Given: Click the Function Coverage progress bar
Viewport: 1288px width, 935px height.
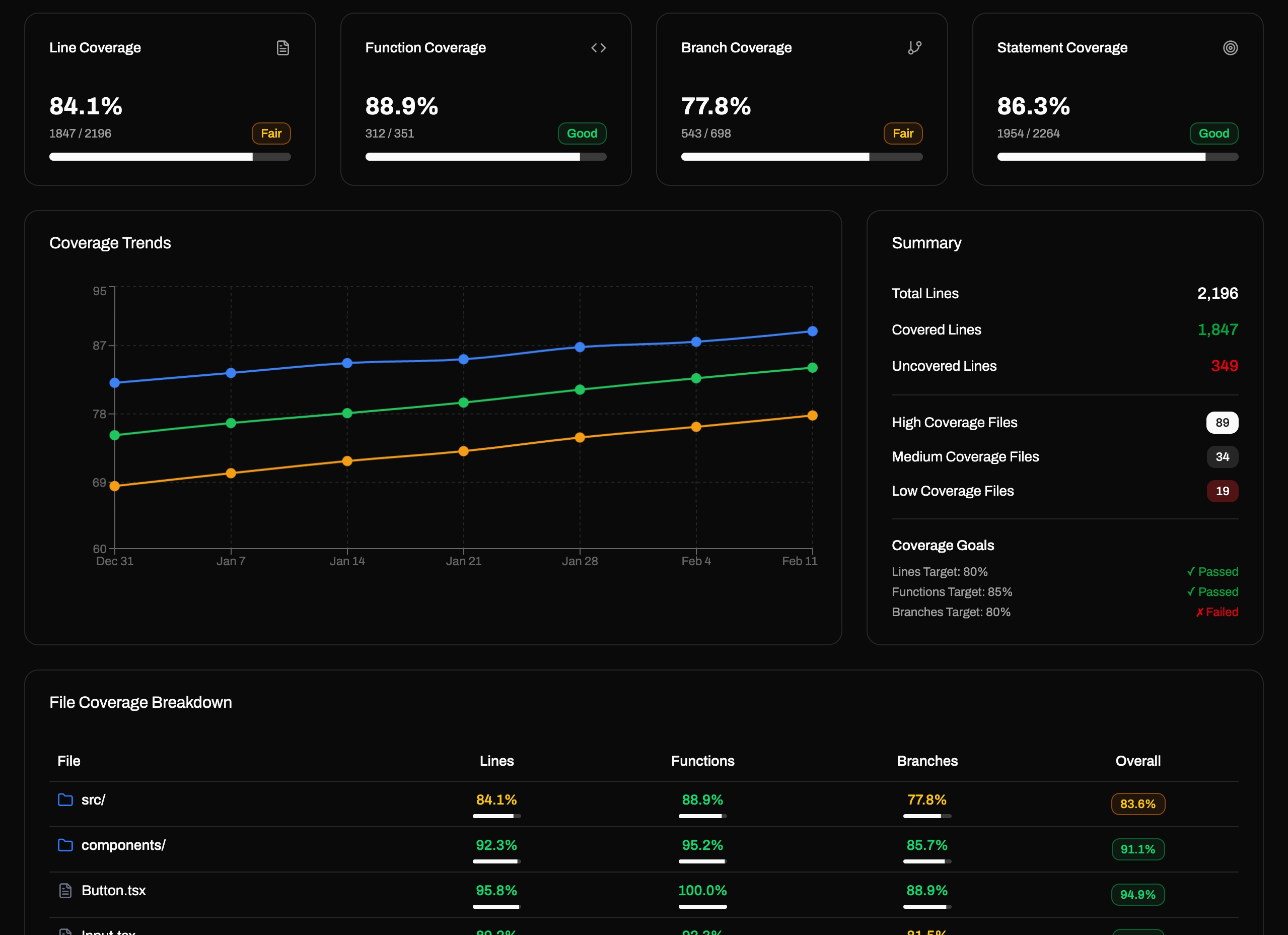Looking at the screenshot, I should [x=486, y=156].
